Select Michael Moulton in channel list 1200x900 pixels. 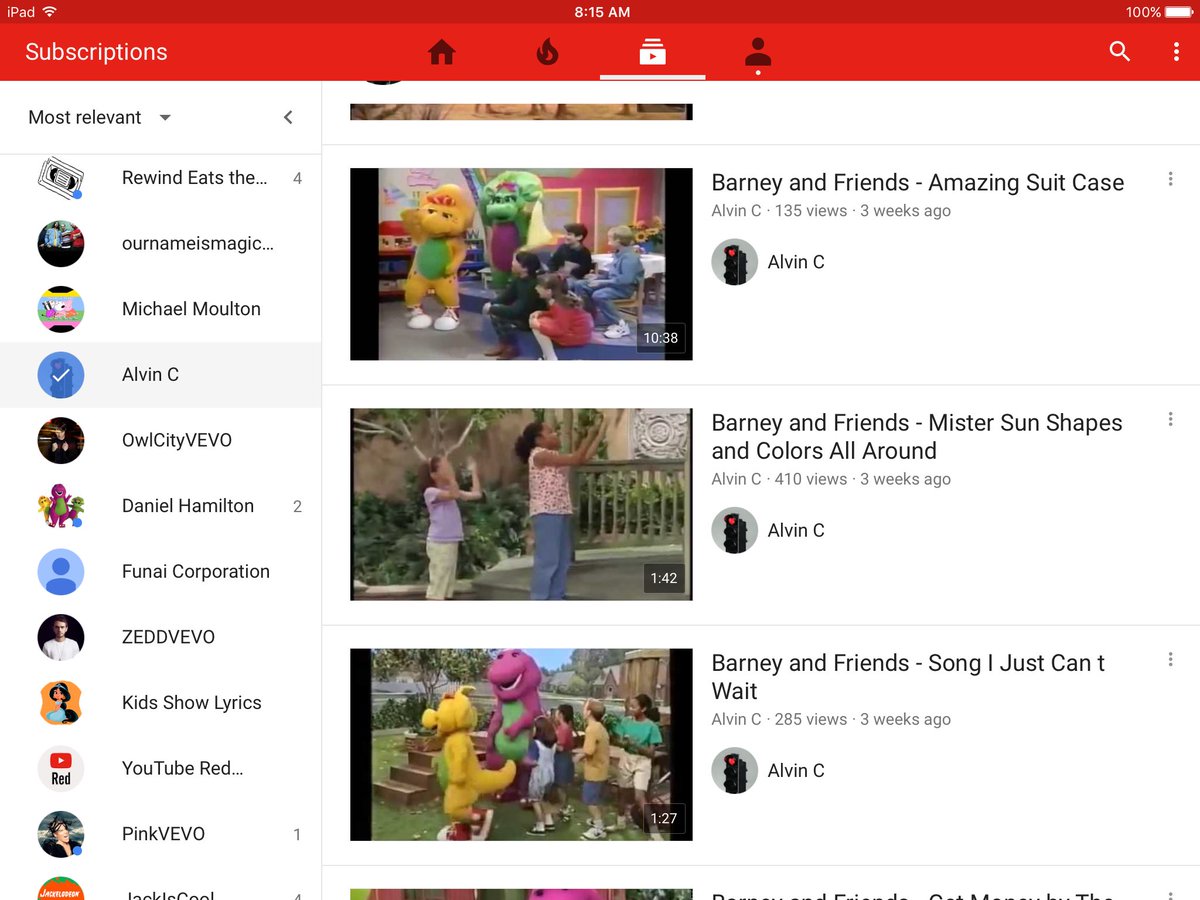(191, 309)
